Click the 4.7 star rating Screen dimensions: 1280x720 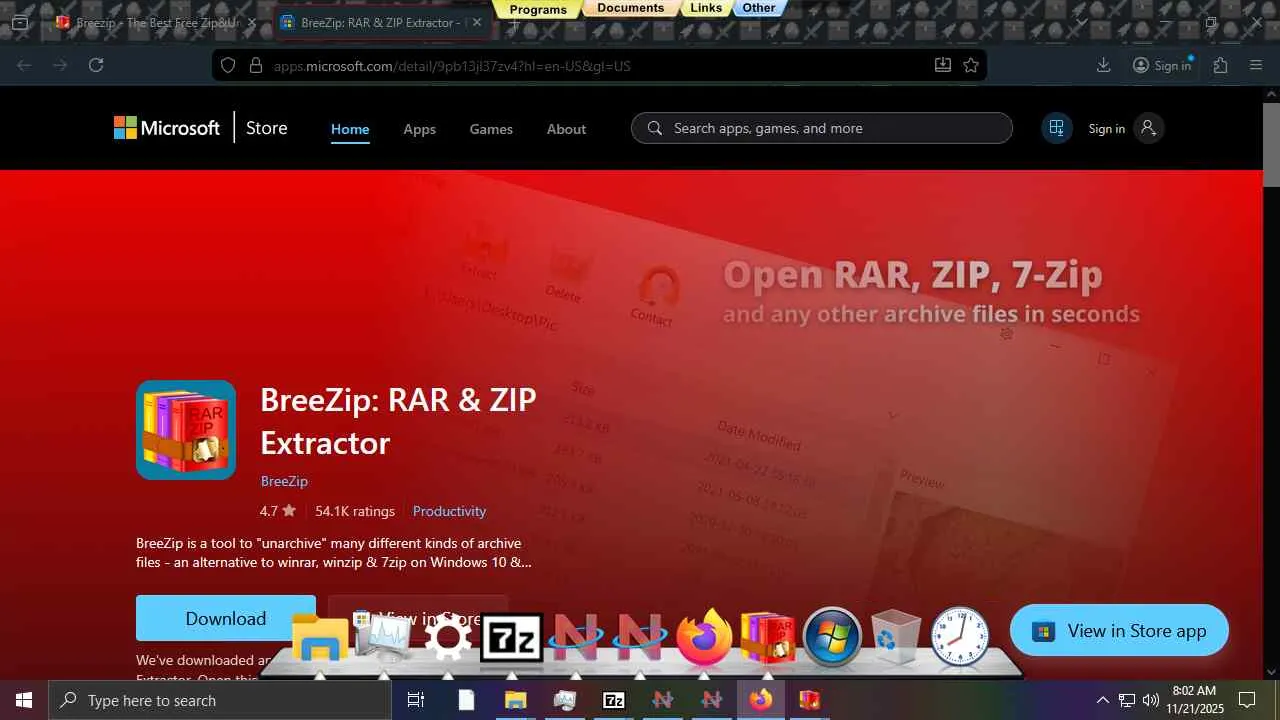pos(278,511)
